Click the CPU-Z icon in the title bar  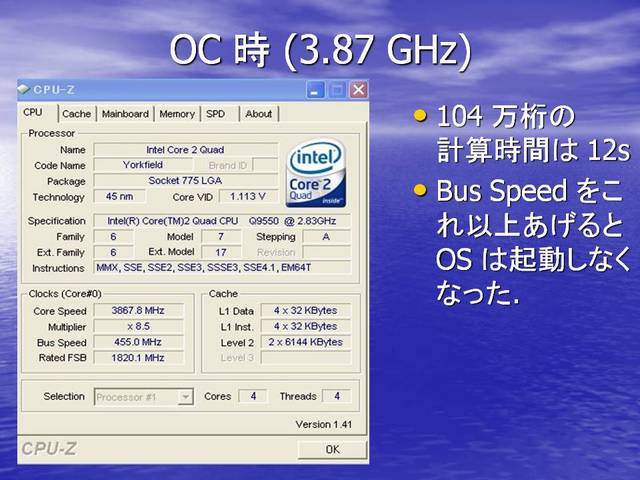click(x=24, y=90)
